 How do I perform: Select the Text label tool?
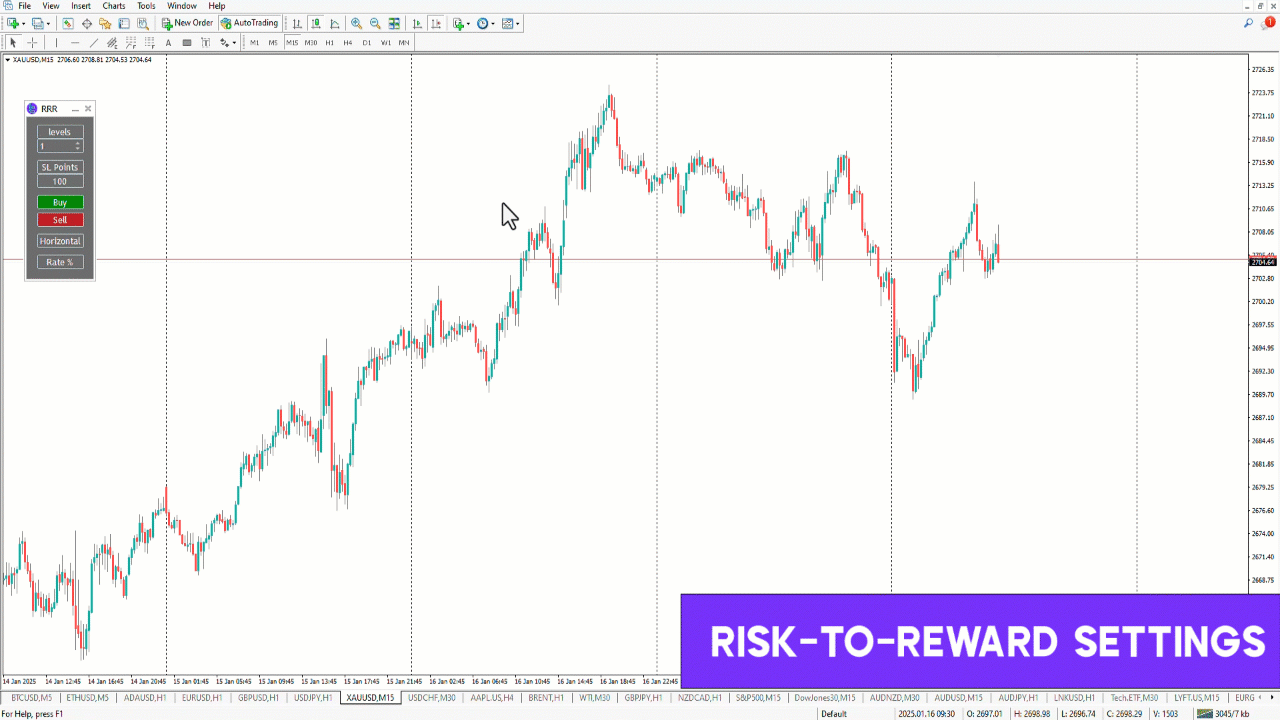168,43
